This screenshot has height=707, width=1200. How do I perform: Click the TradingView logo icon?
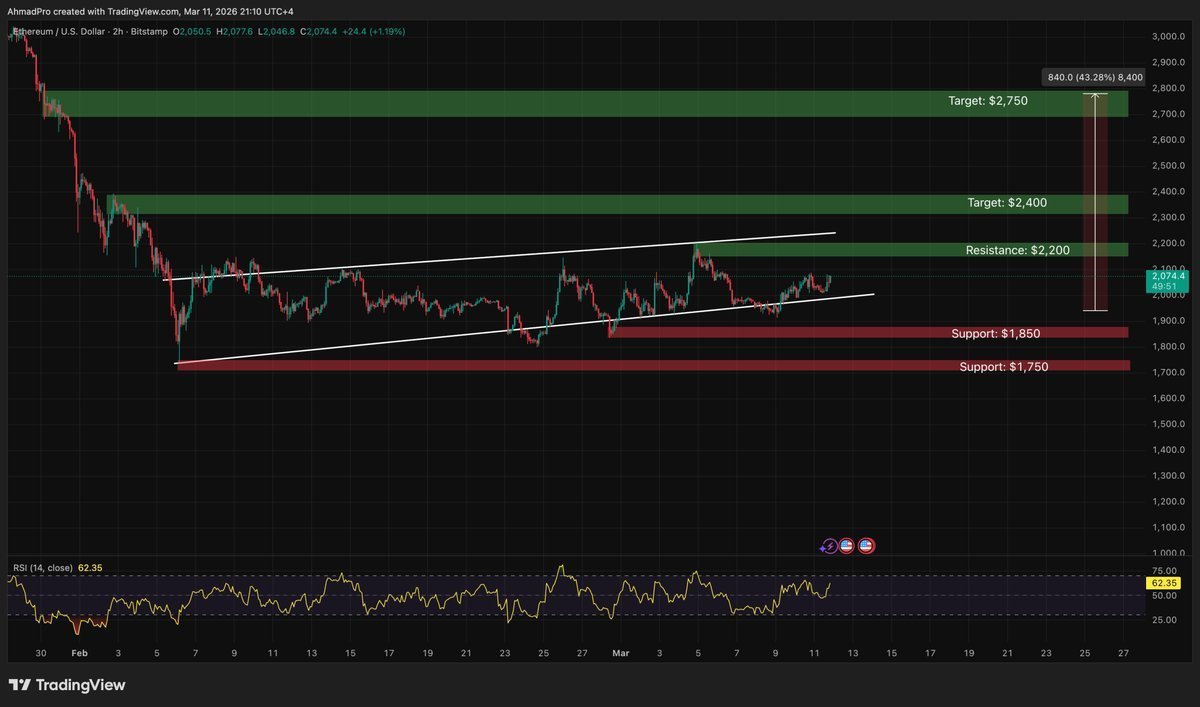click(19, 685)
